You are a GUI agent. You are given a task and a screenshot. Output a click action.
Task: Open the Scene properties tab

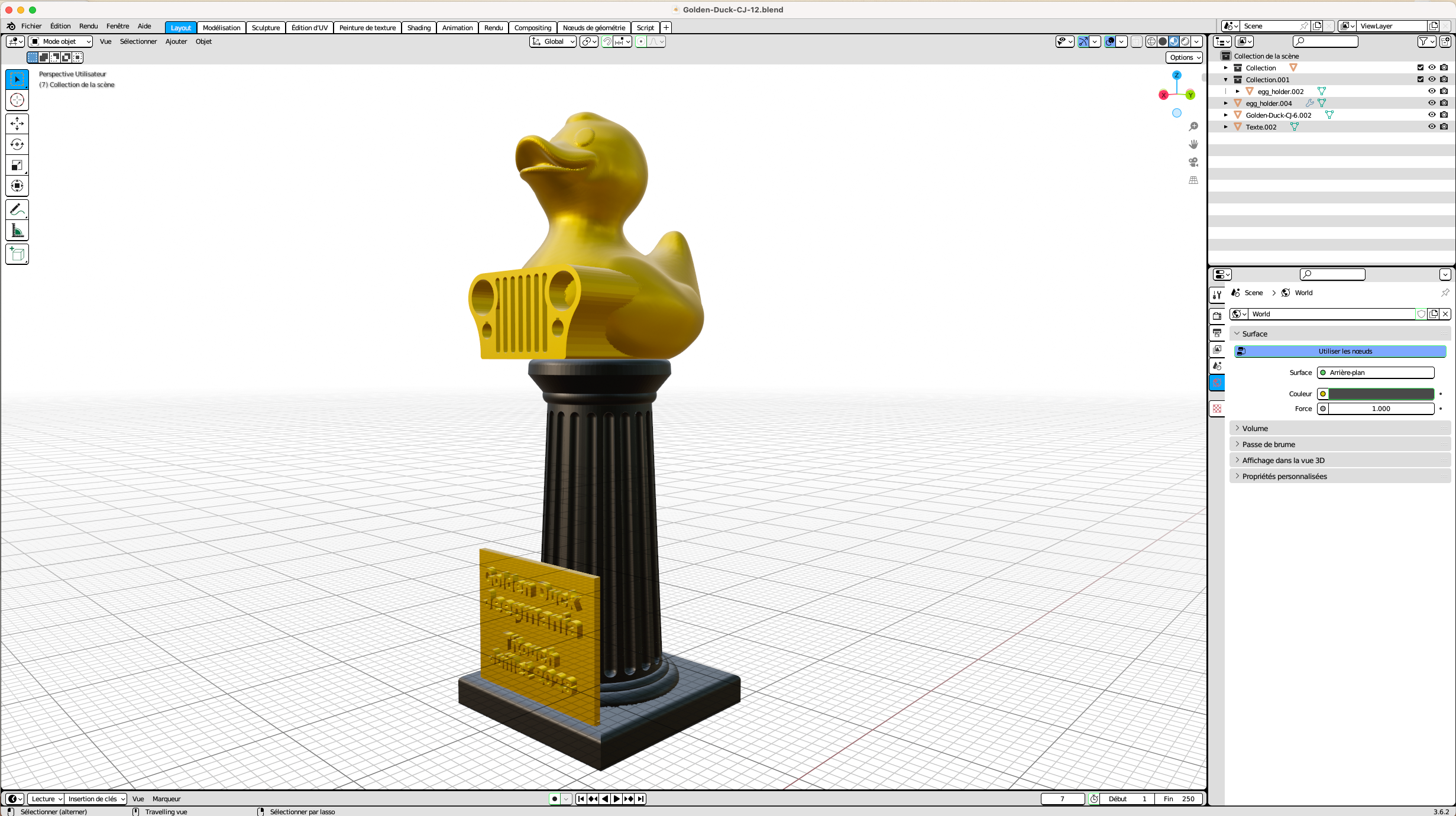coord(1217,365)
